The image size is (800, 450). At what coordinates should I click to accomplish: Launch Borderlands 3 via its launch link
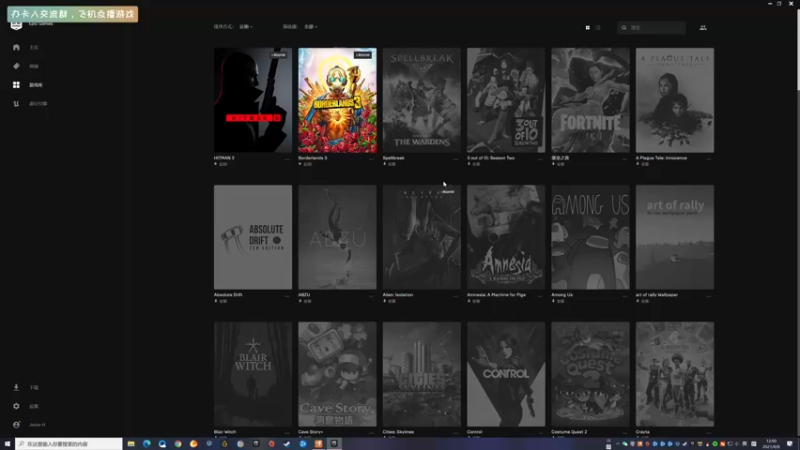[x=305, y=164]
